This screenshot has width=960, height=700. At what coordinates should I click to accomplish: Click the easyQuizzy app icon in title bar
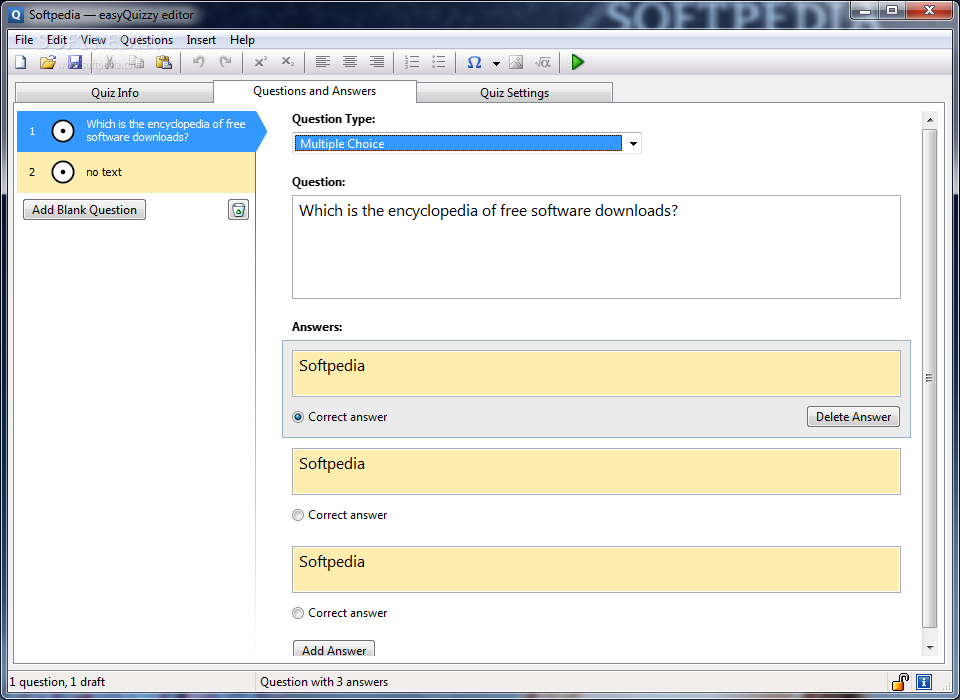(17, 15)
